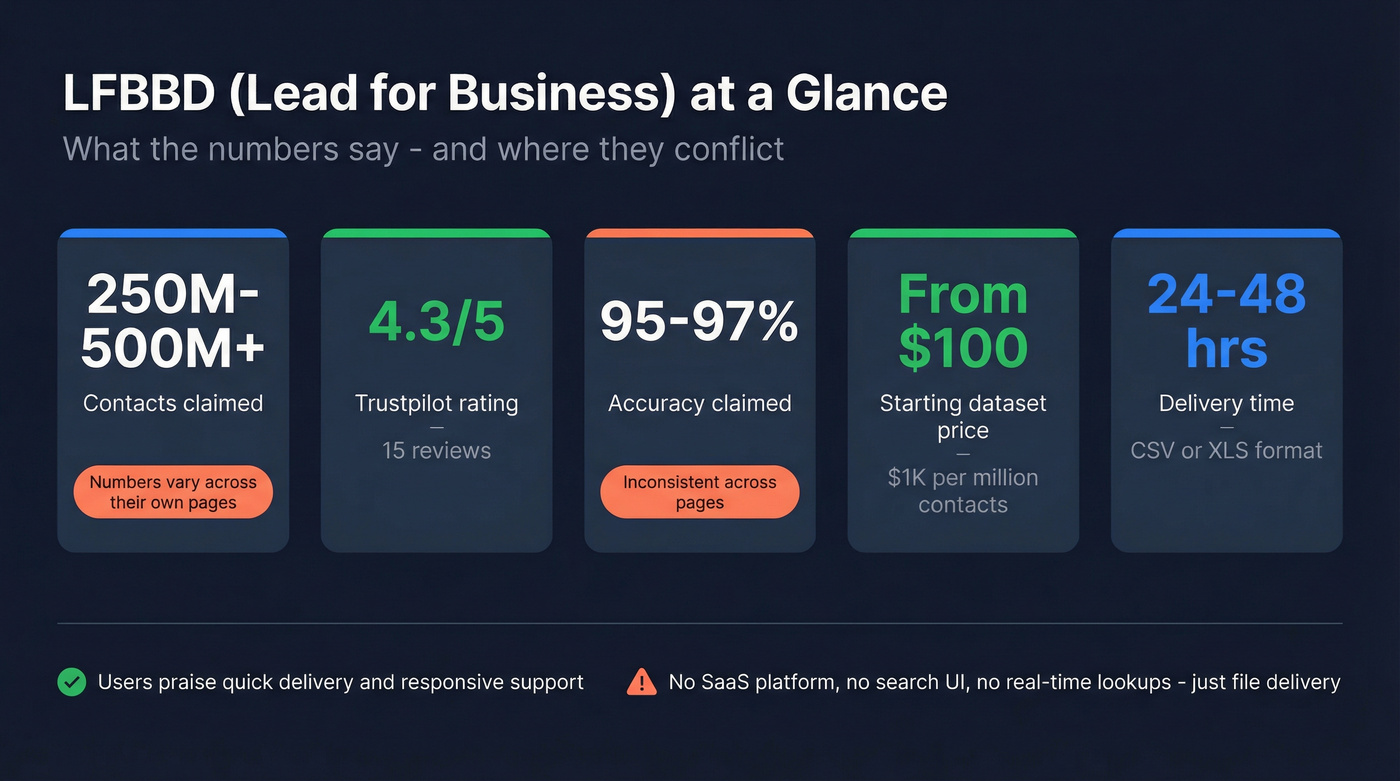Click the "Contacts claimed" label
Viewport: 1400px width, 781px height.
(173, 403)
